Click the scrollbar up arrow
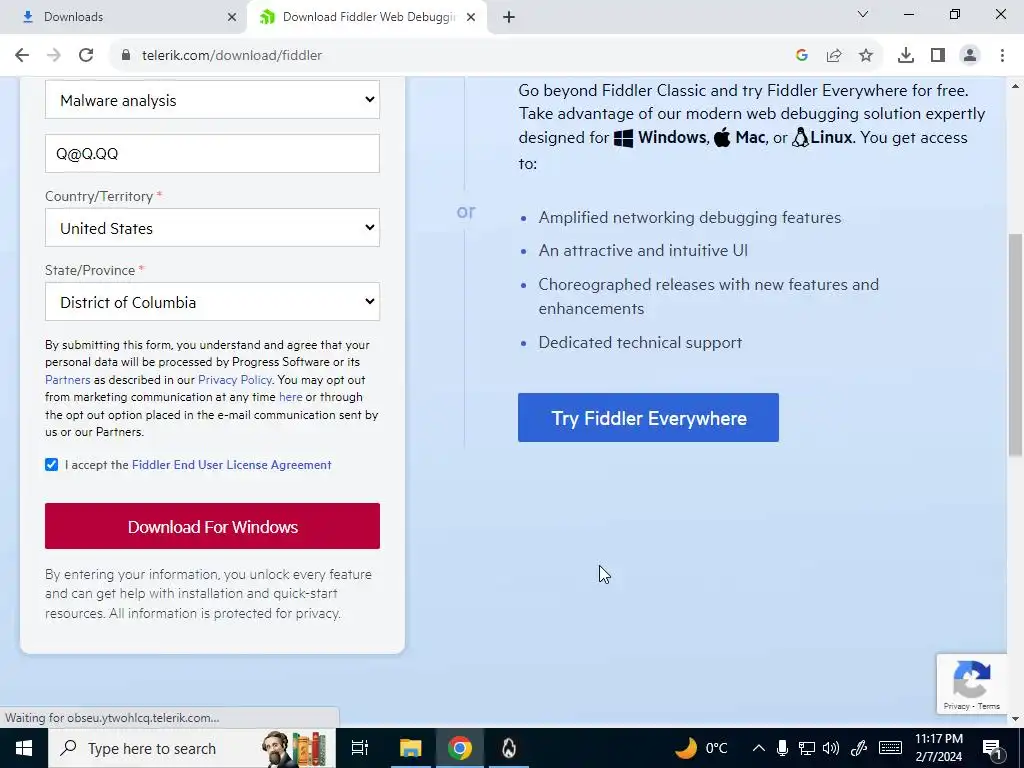 coord(1016,86)
